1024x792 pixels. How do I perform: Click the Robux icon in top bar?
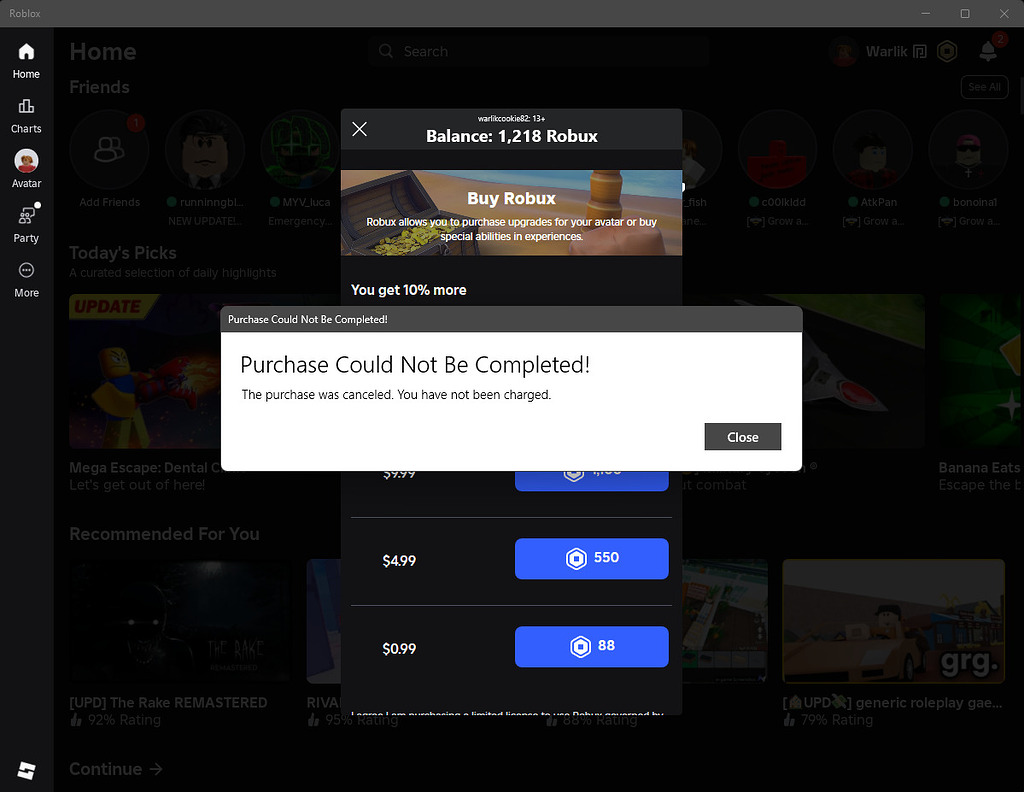(947, 52)
